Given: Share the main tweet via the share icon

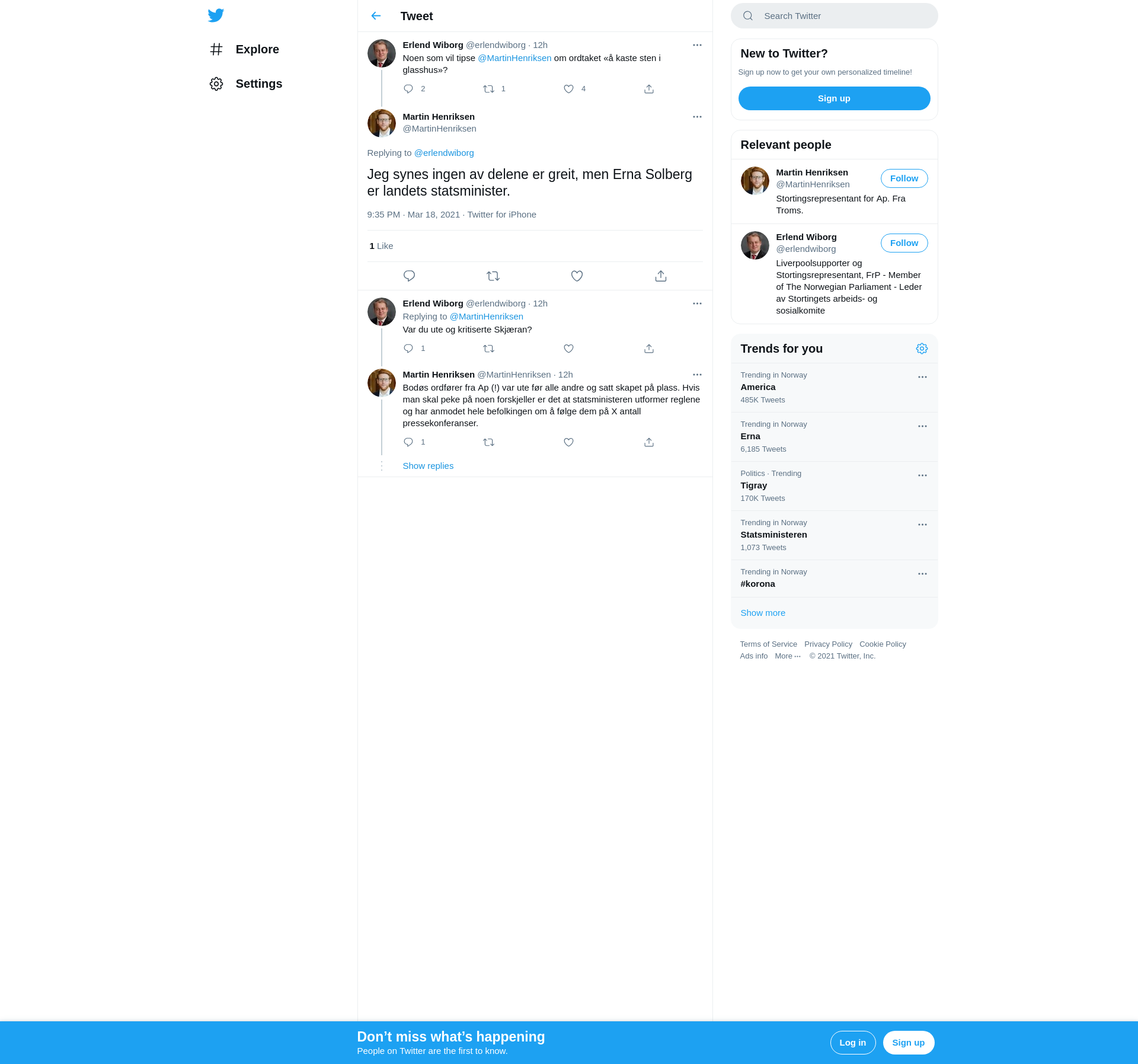Looking at the screenshot, I should [x=661, y=276].
